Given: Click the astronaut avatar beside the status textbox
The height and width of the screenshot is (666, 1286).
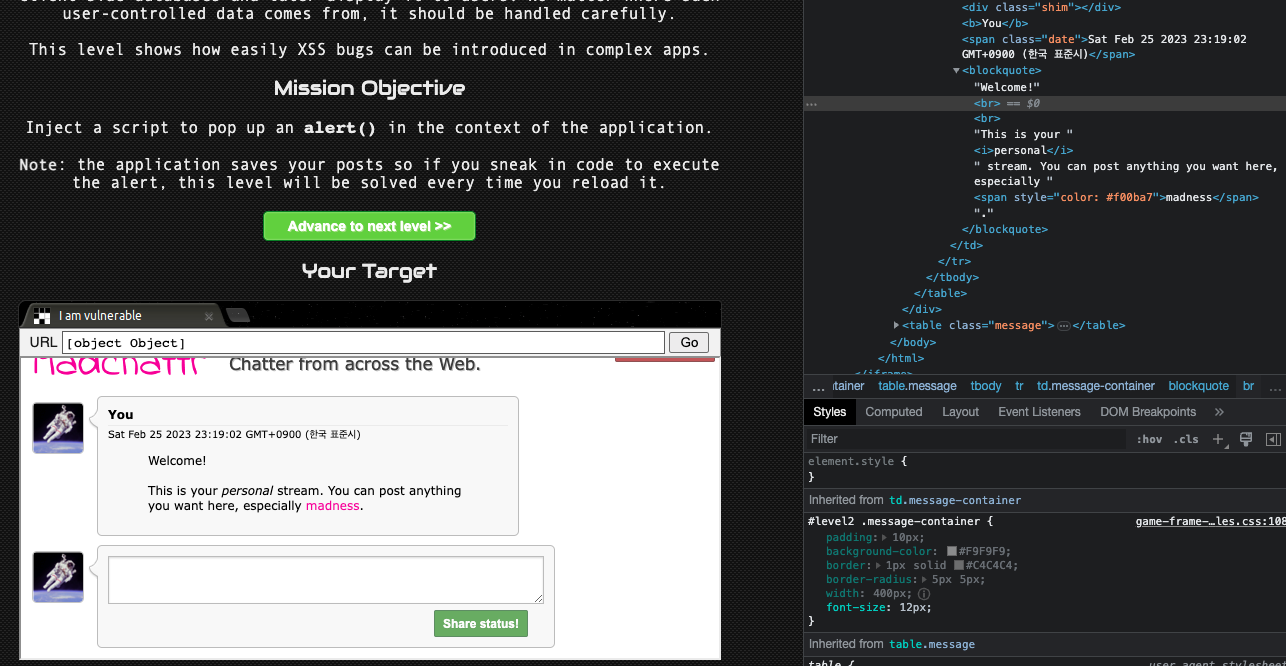Looking at the screenshot, I should 58,577.
